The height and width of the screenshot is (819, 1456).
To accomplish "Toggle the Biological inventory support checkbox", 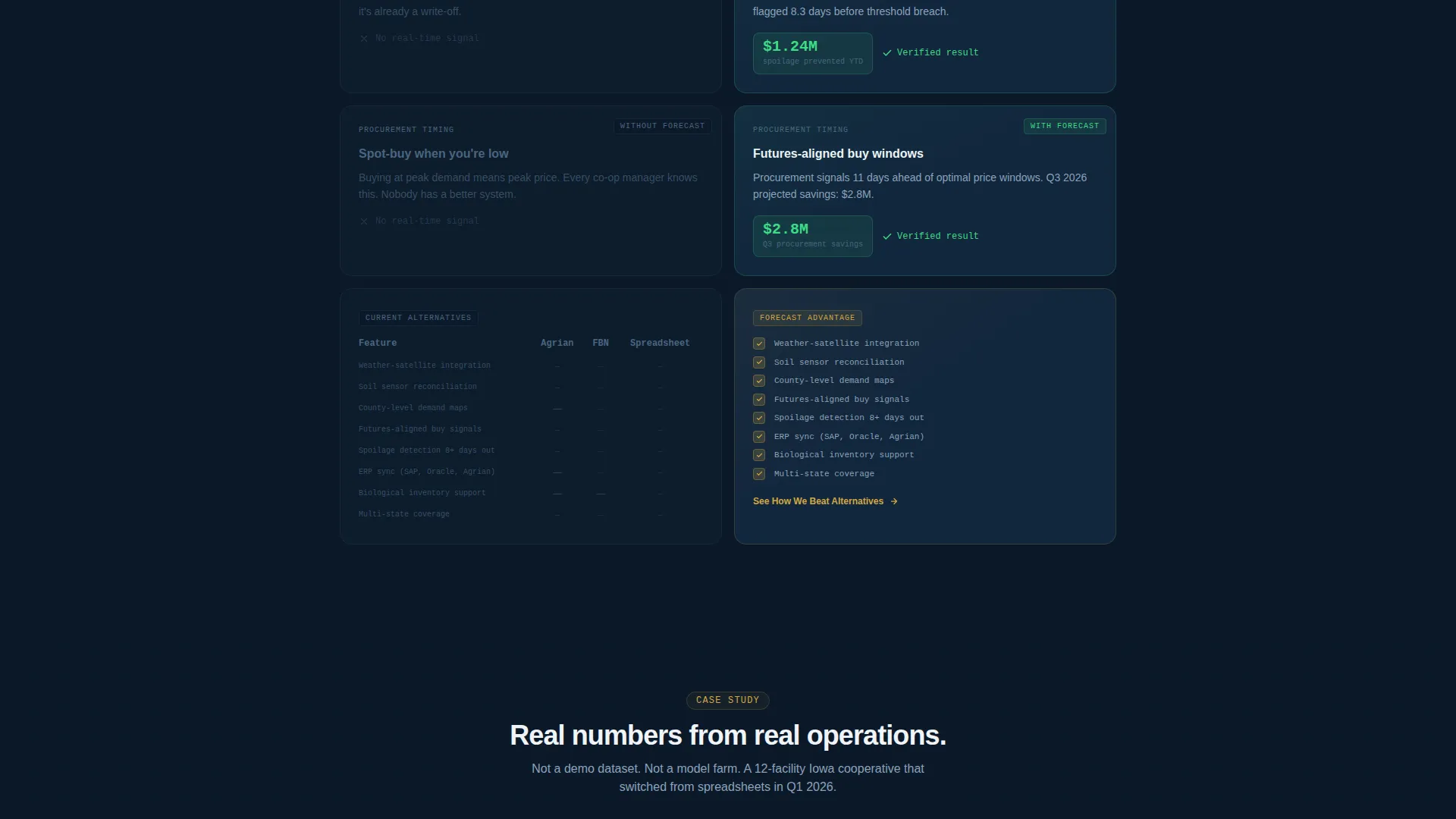I will tap(759, 455).
